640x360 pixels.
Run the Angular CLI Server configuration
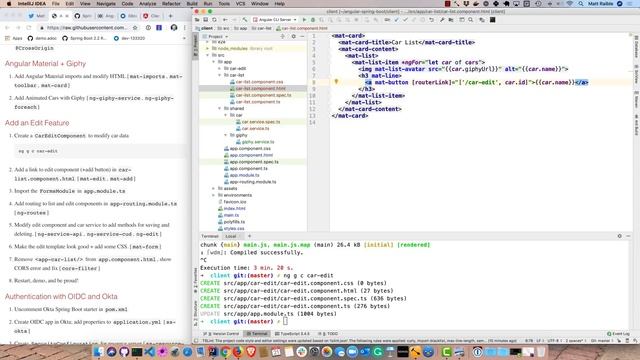tap(304, 20)
